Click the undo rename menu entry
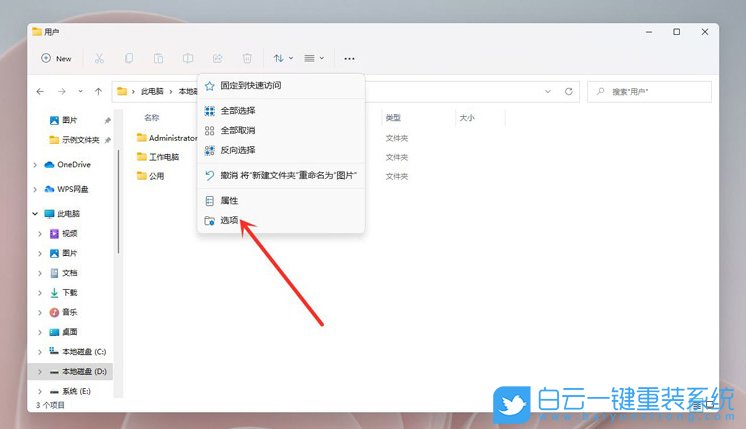Viewport: 746px width, 429px height. [281, 176]
